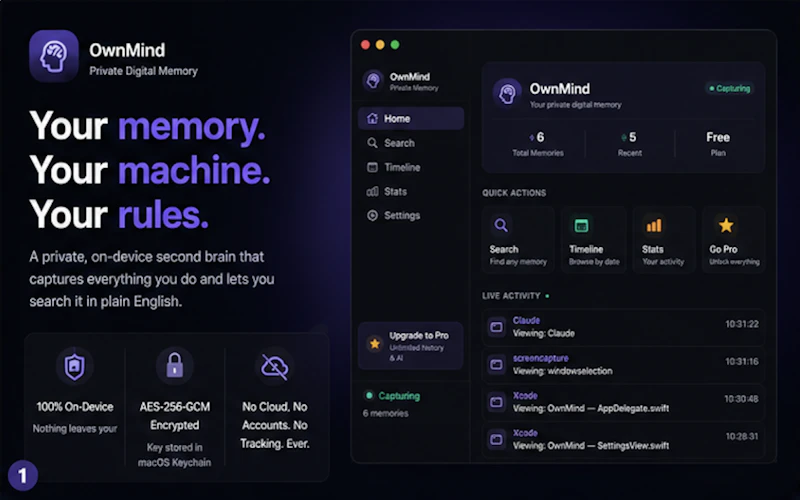The image size is (800, 500).
Task: Click the 10:31:22 timestamp
Action: tap(742, 324)
